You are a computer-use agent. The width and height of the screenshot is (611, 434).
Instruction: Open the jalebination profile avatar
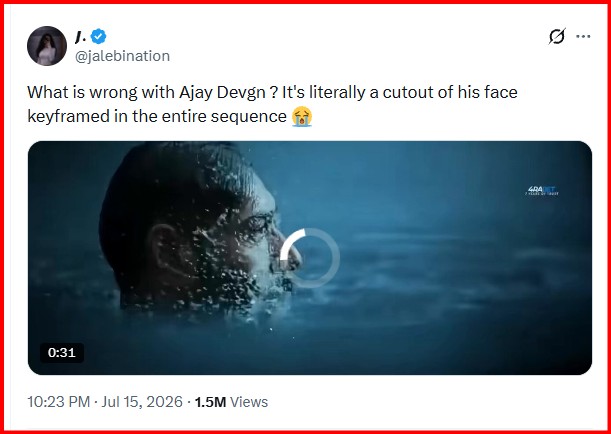[47, 46]
